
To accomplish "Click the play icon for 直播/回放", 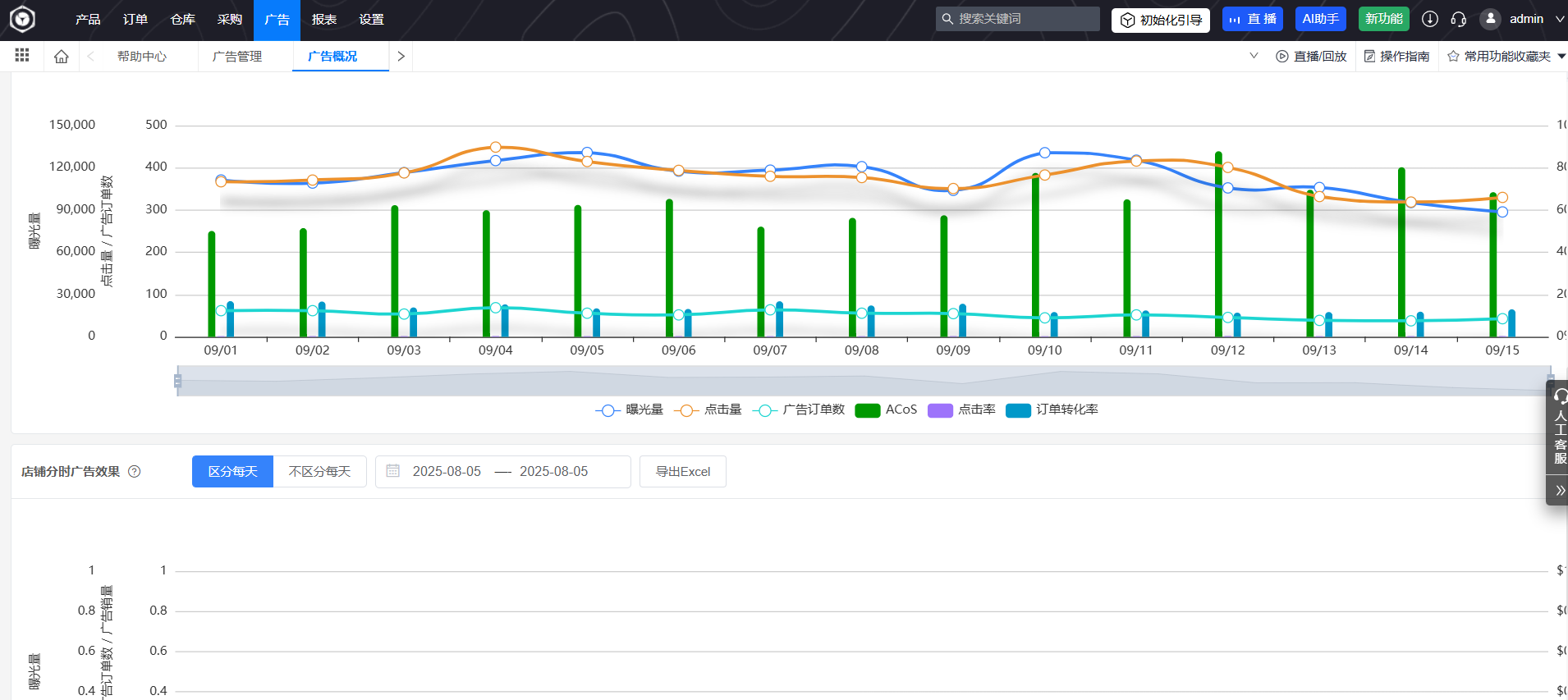I will pyautogui.click(x=1281, y=57).
